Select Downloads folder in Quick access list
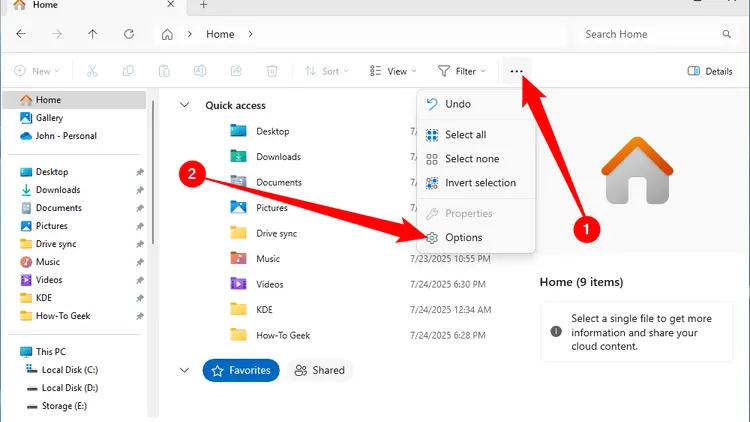 pos(266,156)
